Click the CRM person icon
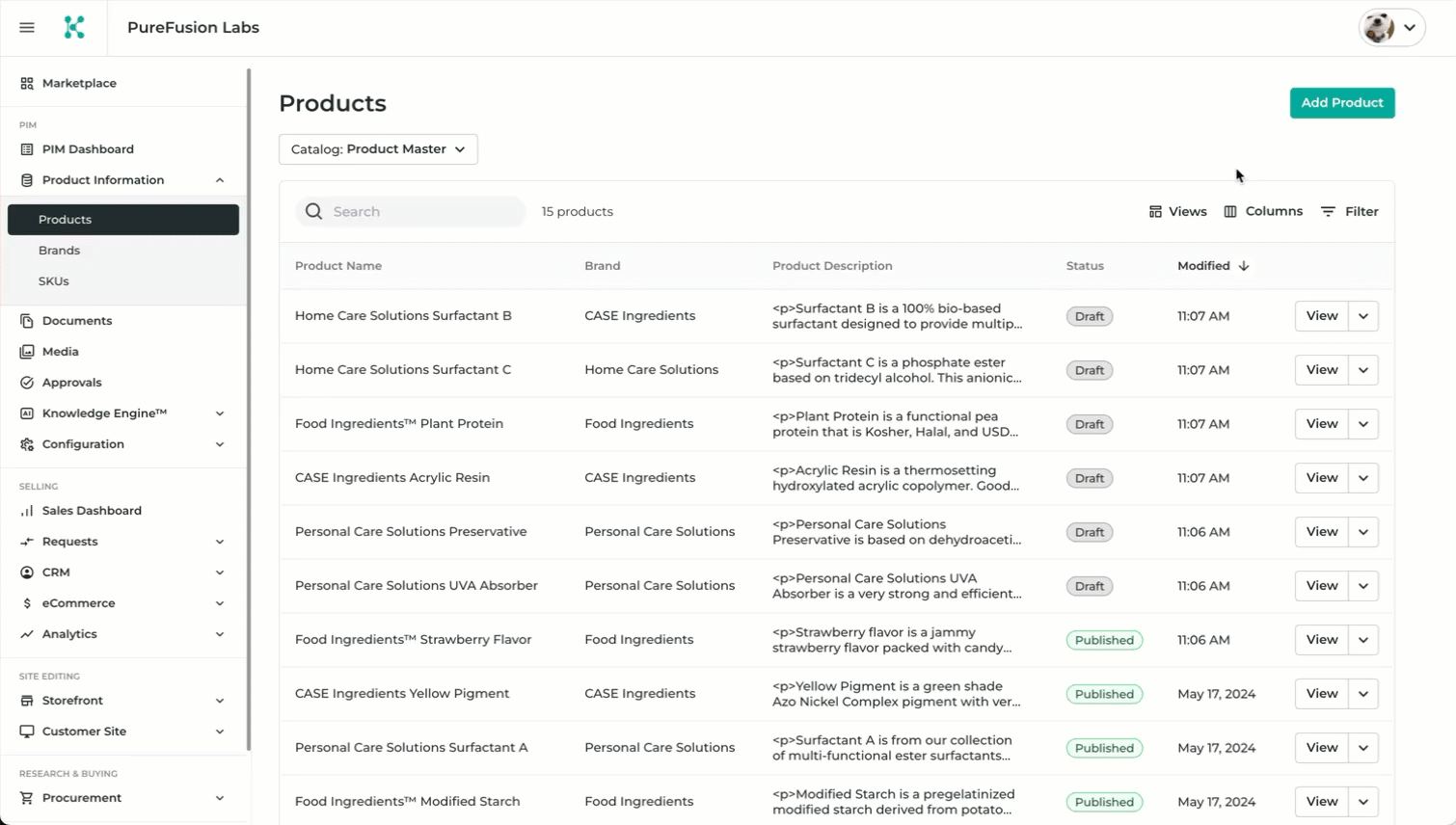Image resolution: width=1456 pixels, height=825 pixels. [x=27, y=572]
